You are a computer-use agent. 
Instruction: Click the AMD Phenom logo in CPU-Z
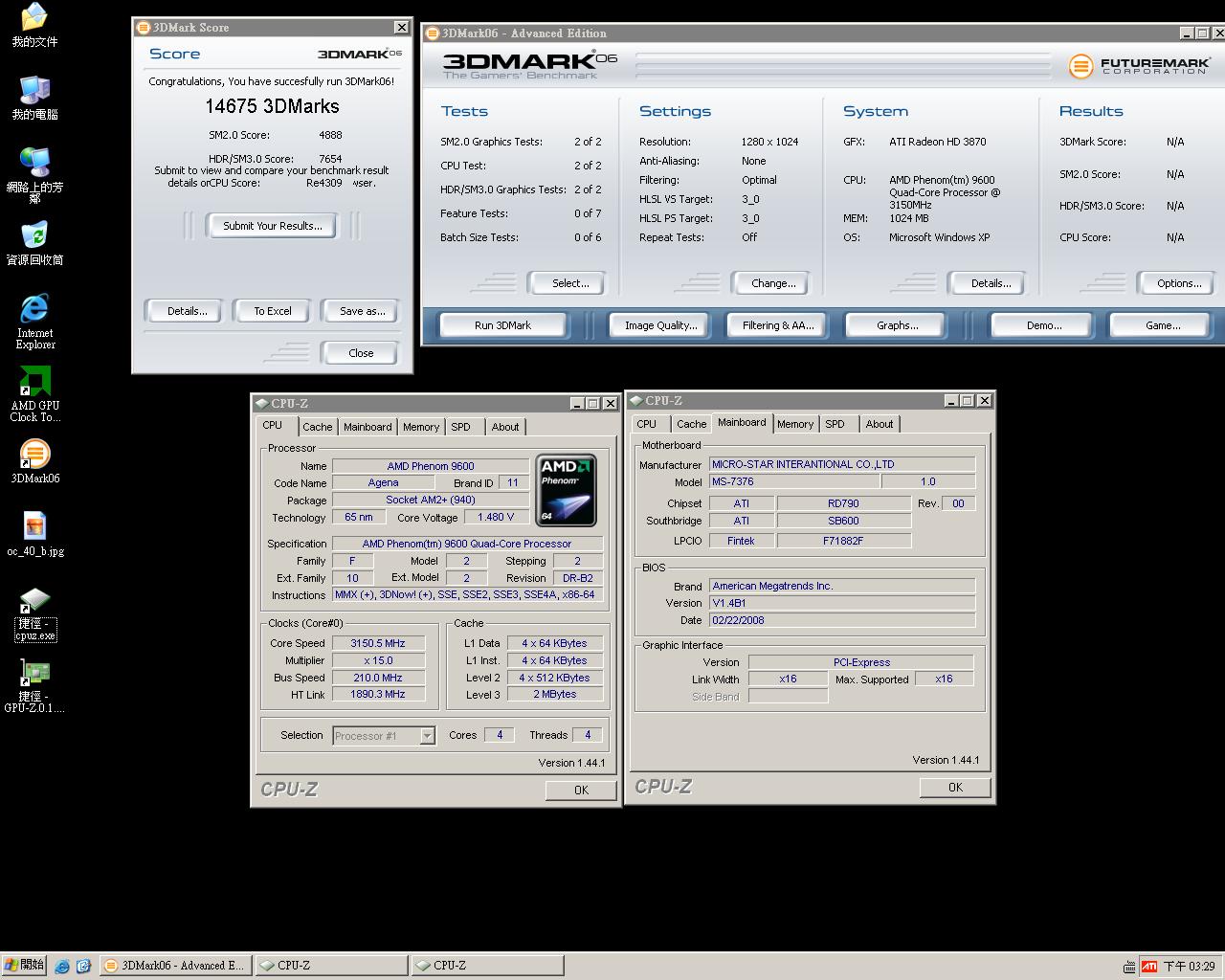coord(566,491)
